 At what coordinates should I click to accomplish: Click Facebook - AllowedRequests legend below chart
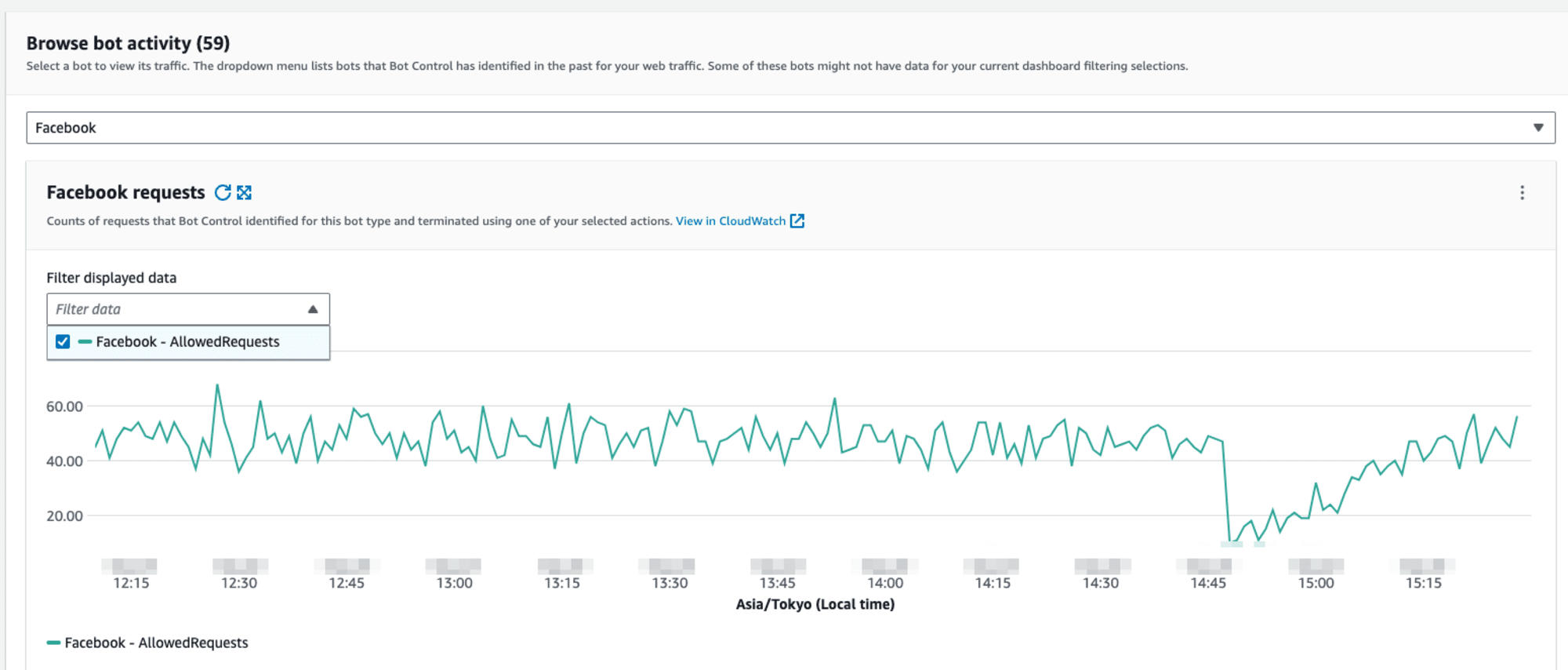(x=147, y=643)
